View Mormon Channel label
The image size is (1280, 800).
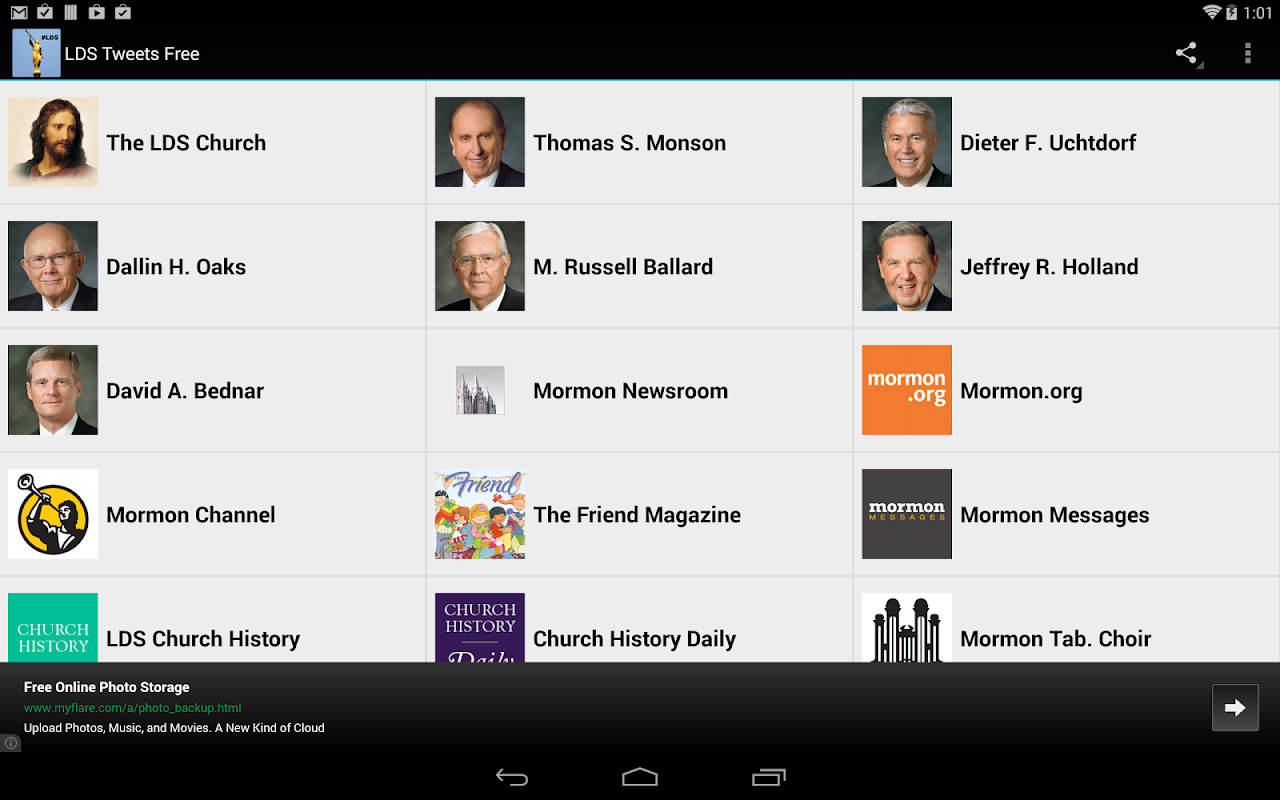191,515
